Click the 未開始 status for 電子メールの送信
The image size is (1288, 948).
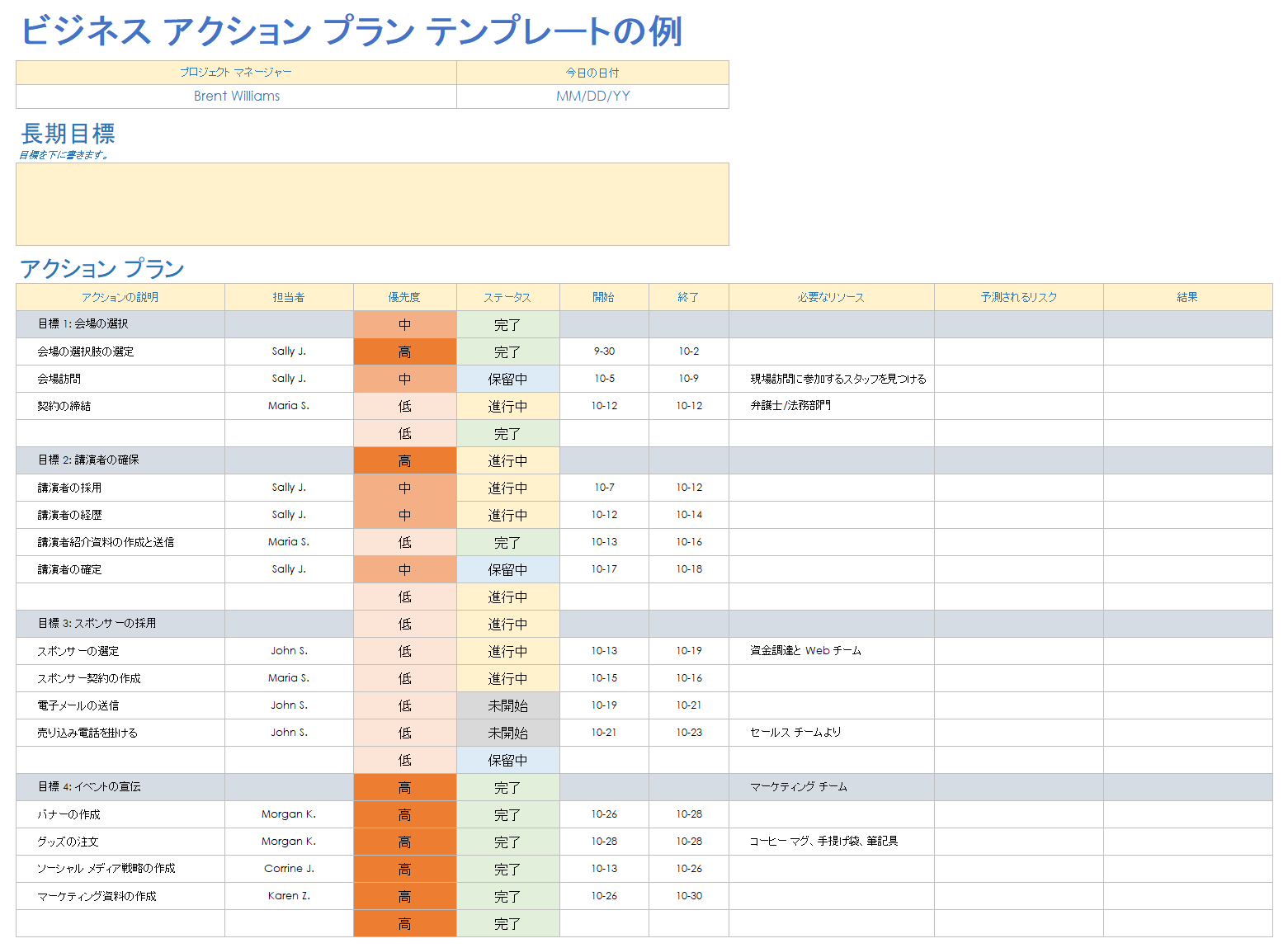pos(508,705)
